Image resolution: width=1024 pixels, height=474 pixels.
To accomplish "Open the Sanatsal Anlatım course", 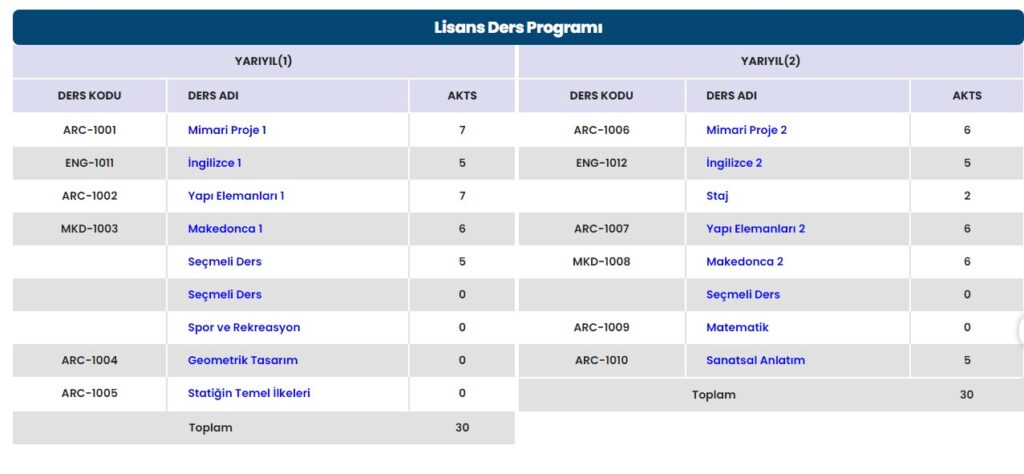I will (755, 360).
